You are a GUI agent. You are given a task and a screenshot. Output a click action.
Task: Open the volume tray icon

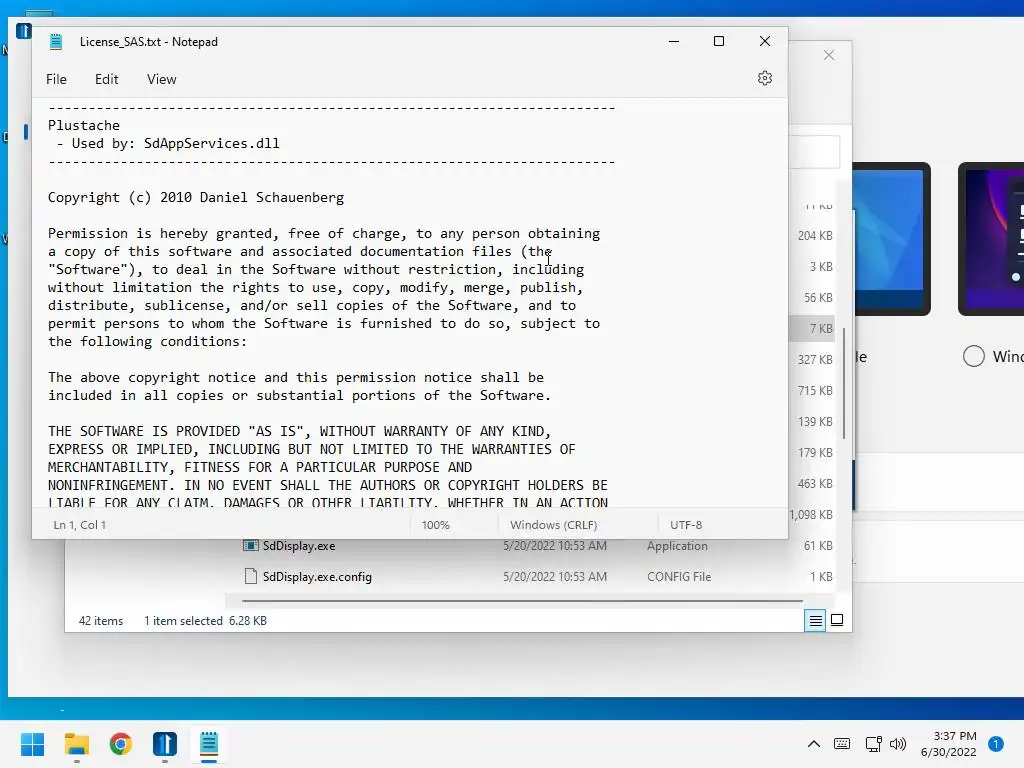click(898, 744)
